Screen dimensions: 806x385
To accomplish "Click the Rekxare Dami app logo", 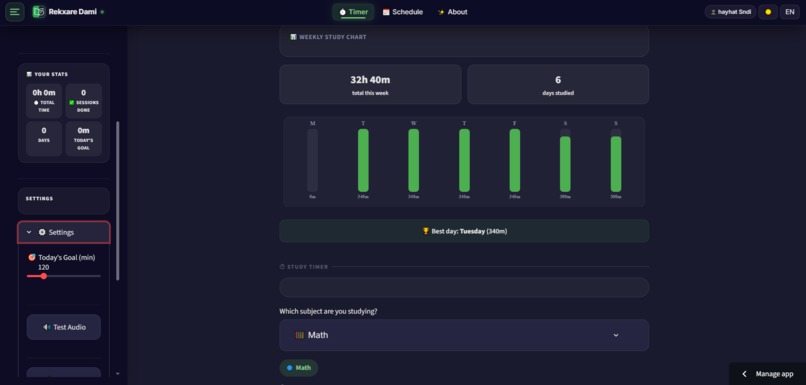I will [39, 12].
